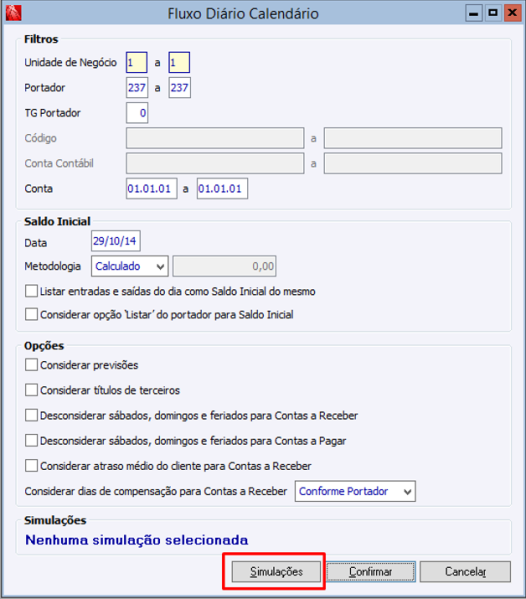The image size is (526, 599).
Task: Click the red application icon in title bar
Action: tap(13, 13)
